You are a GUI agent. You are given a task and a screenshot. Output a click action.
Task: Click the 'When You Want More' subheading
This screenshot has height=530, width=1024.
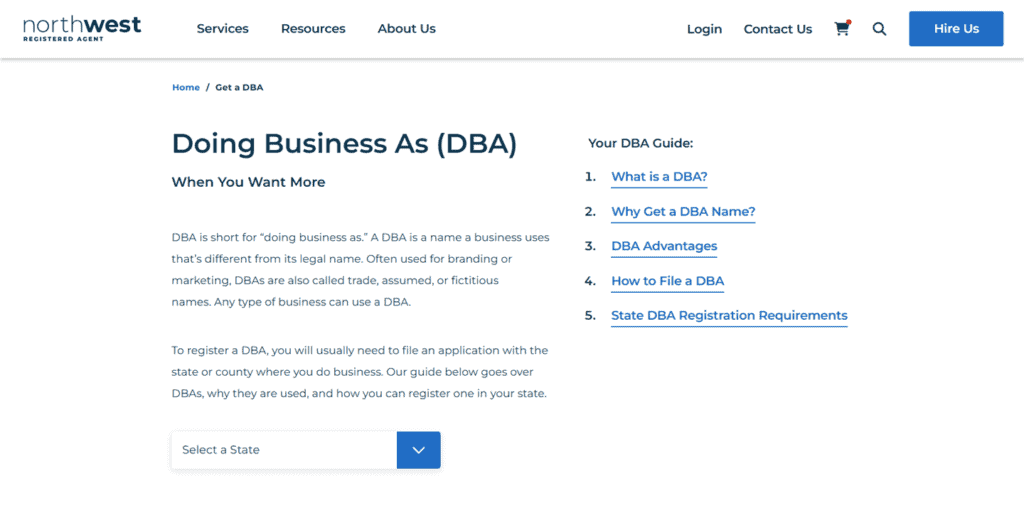click(248, 182)
